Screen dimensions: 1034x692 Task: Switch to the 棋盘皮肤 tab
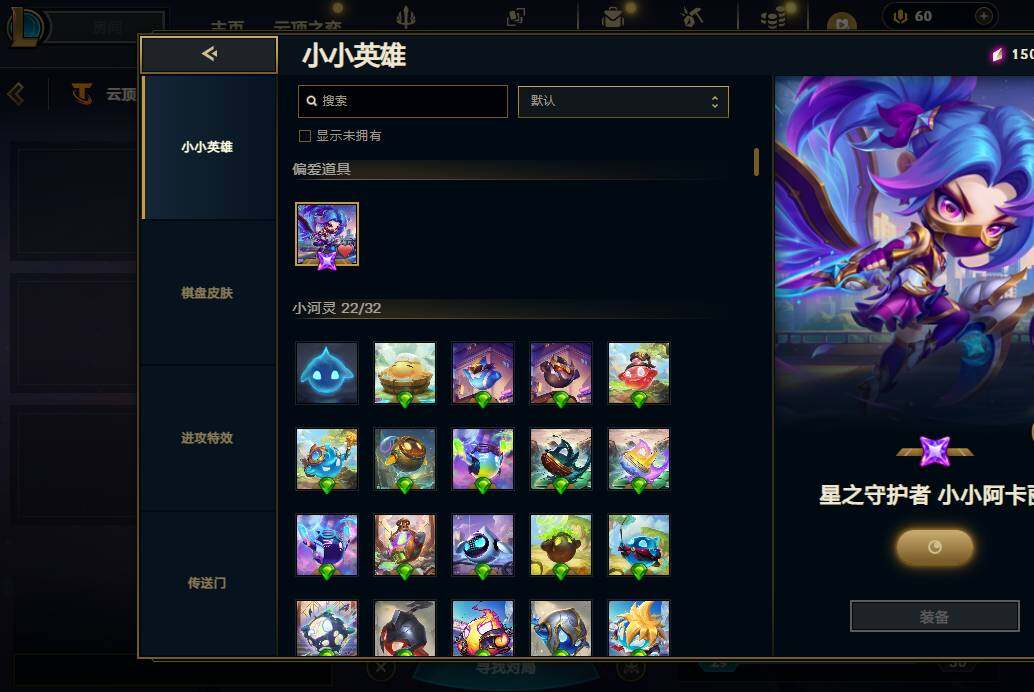[x=207, y=292]
